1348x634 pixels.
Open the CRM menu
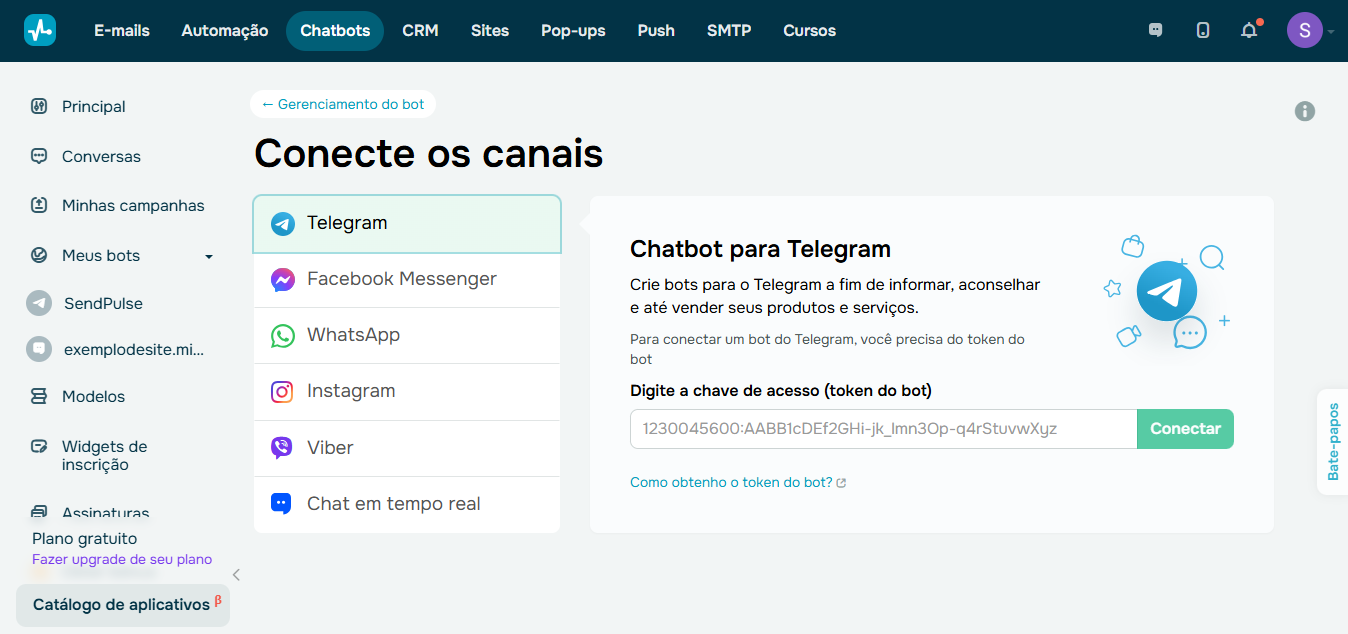pyautogui.click(x=420, y=30)
